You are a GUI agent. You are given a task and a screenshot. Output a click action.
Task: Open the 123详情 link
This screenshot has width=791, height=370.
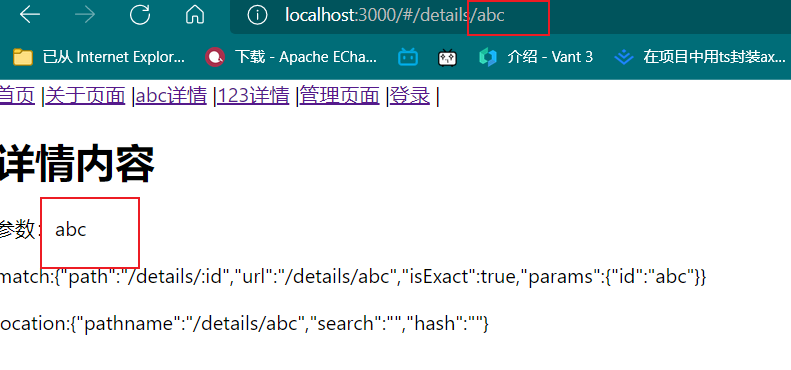[x=253, y=95]
